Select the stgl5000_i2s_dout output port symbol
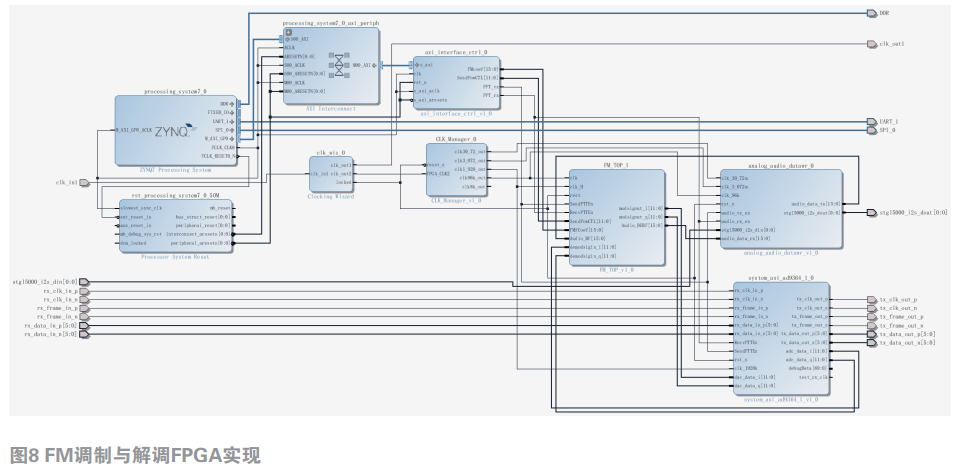Viewport: 963px width, 469px height. (871, 212)
